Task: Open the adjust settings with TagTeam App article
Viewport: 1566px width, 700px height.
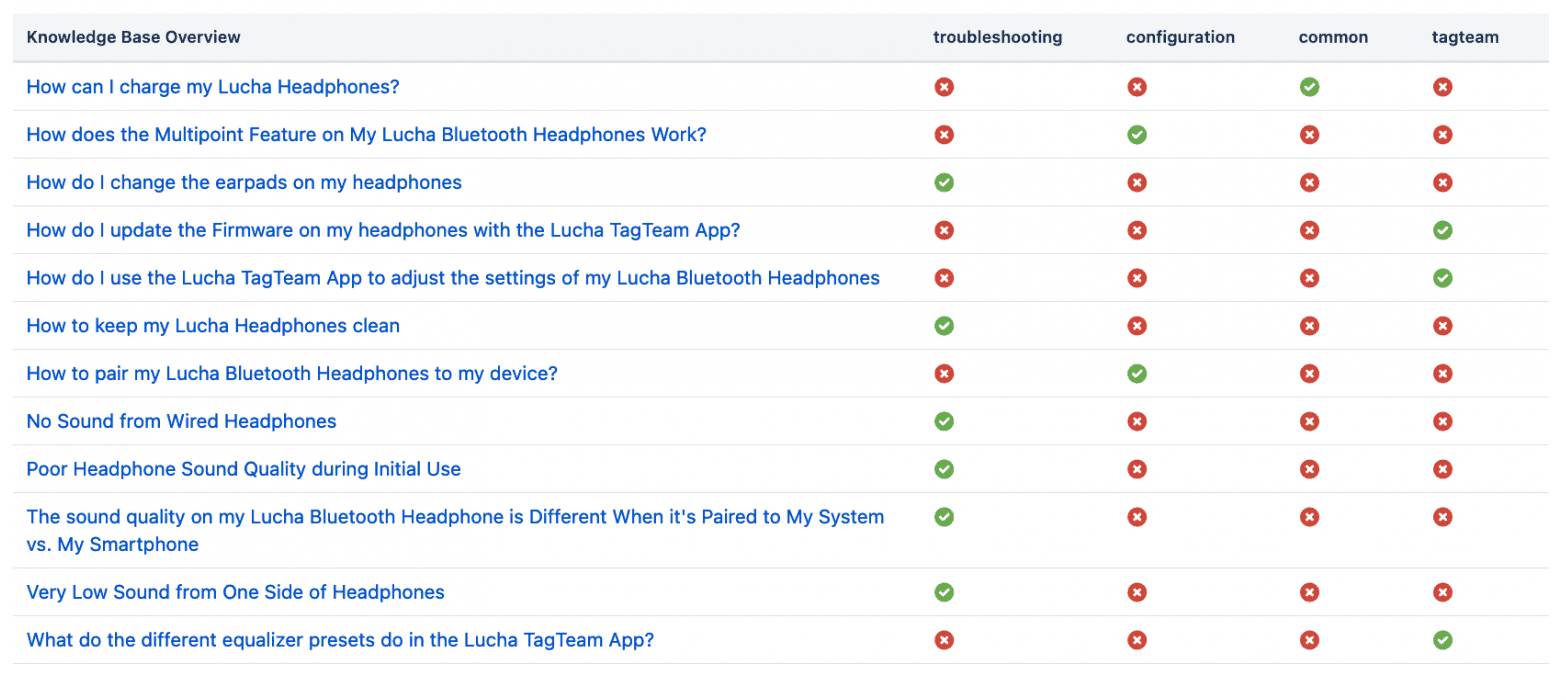Action: click(453, 278)
